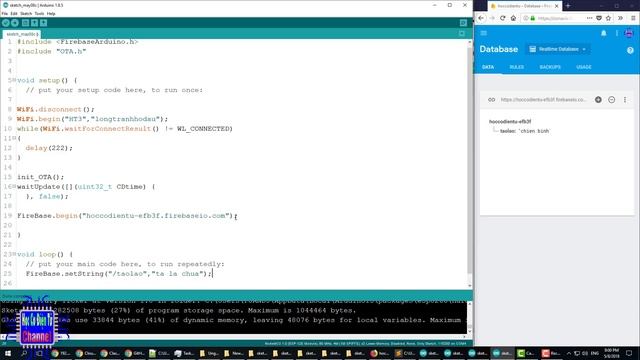640x360 pixels.
Task: Open the Arduino Sketch menu
Action: pyautogui.click(x=26, y=13)
